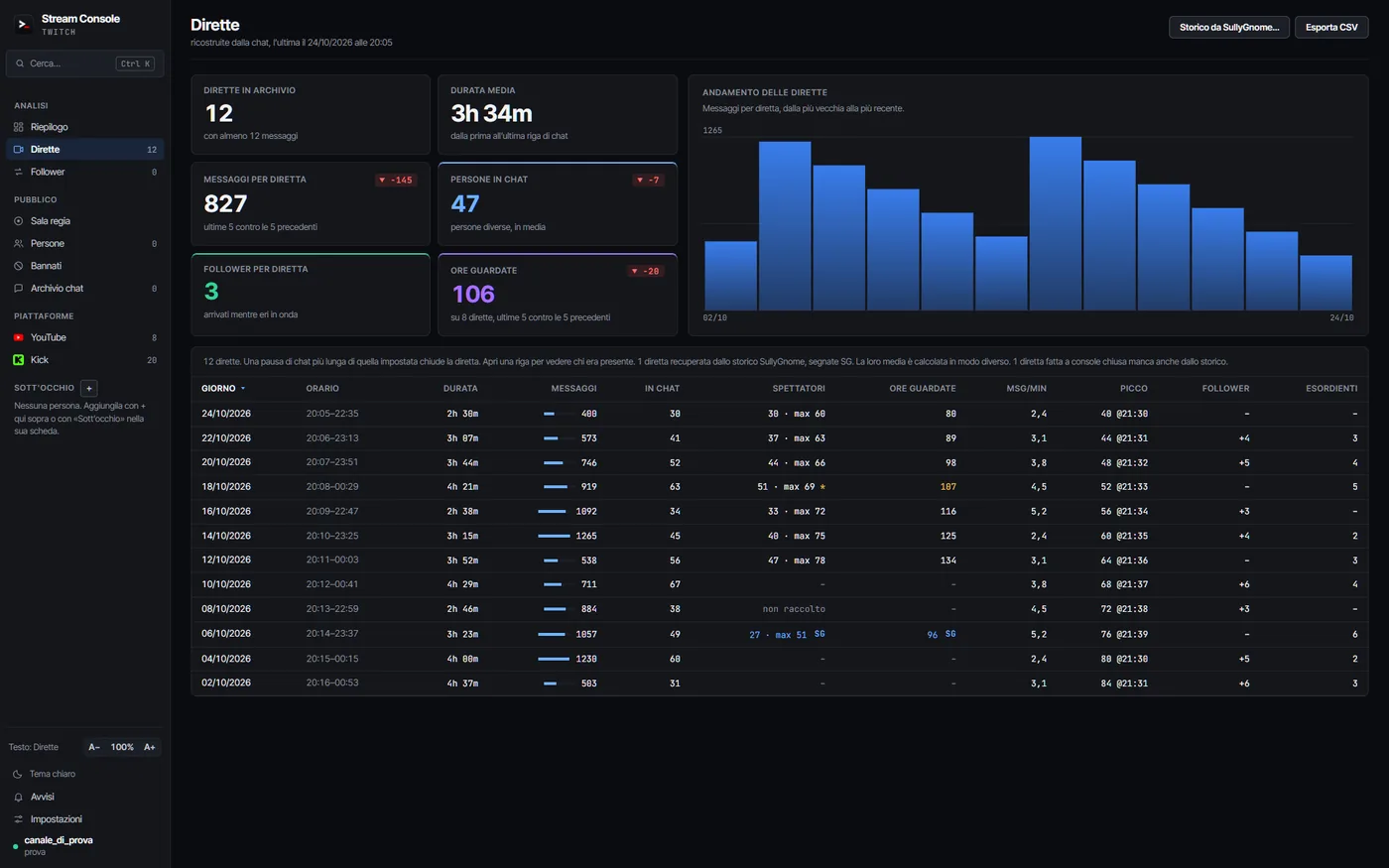Select the Dirette camera icon in sidebar

click(x=18, y=150)
